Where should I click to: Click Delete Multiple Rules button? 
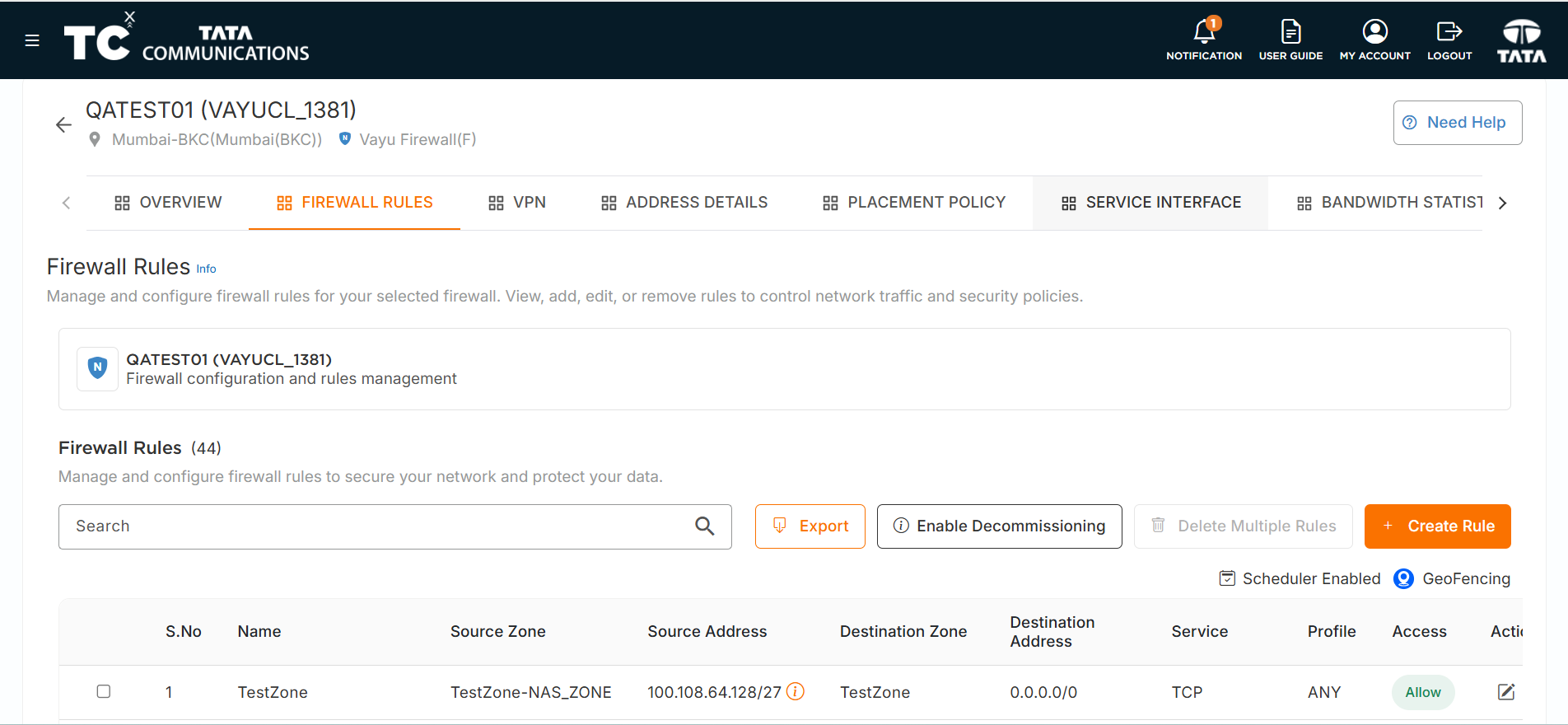1243,526
